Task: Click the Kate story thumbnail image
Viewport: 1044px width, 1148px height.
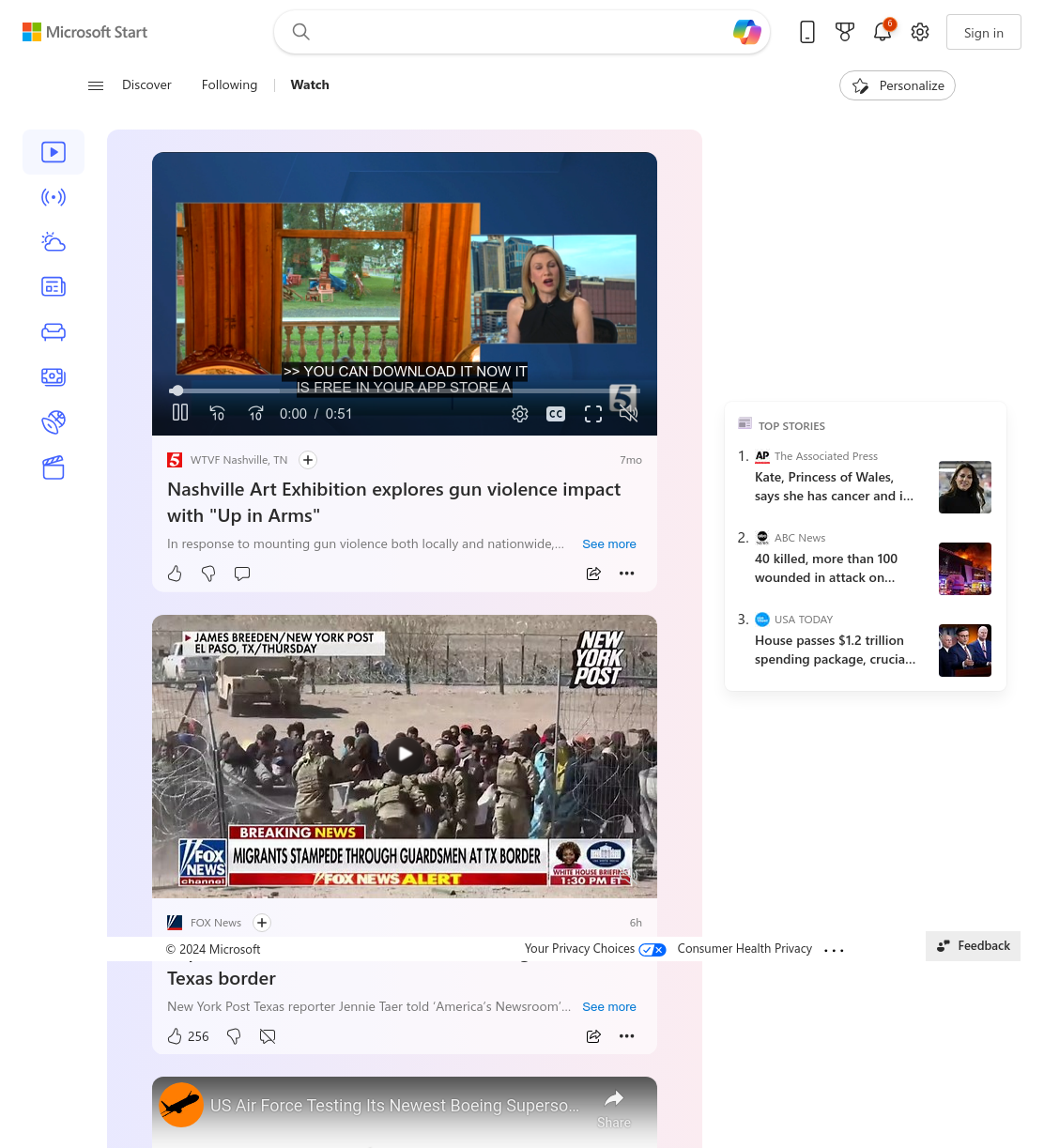Action: [965, 487]
